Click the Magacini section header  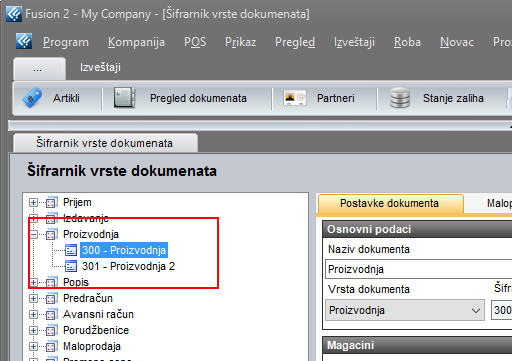click(x=417, y=345)
